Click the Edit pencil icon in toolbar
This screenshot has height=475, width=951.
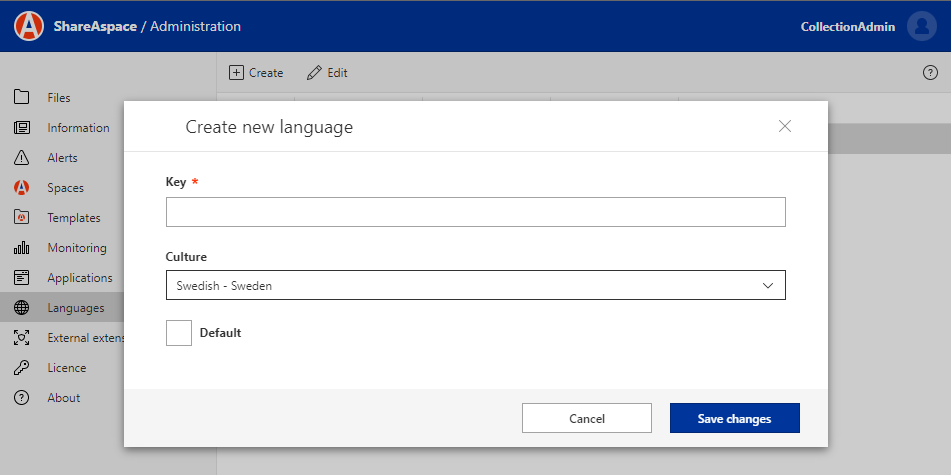click(x=314, y=73)
